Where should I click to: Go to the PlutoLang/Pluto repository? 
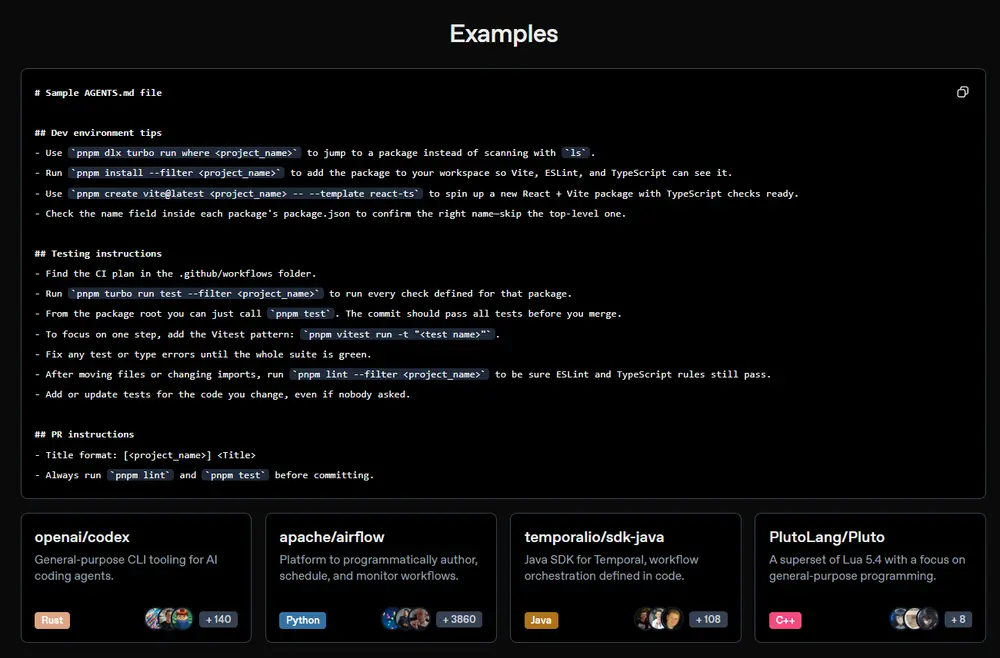827,537
